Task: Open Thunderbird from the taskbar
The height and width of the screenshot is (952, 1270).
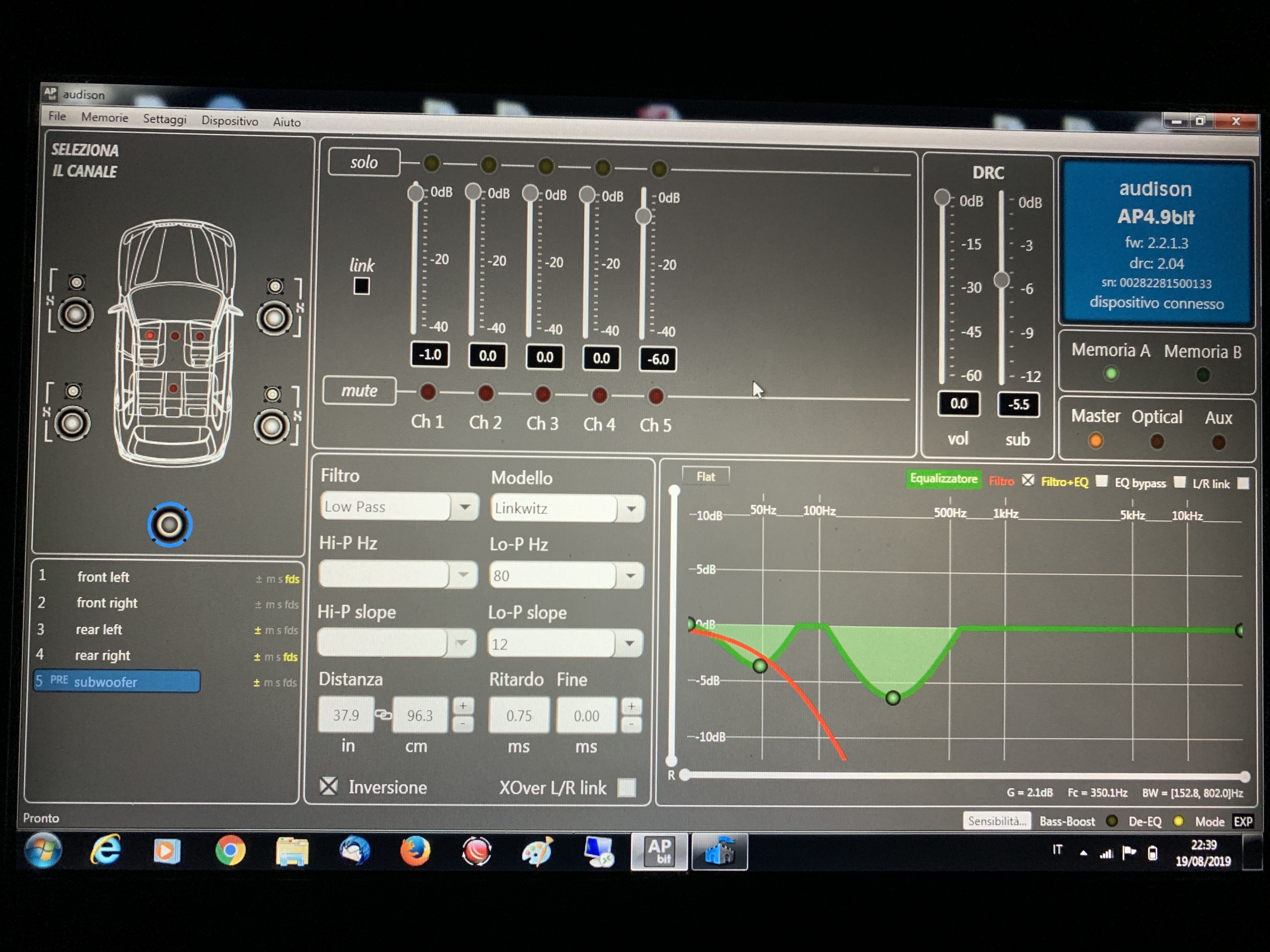Action: point(354,850)
